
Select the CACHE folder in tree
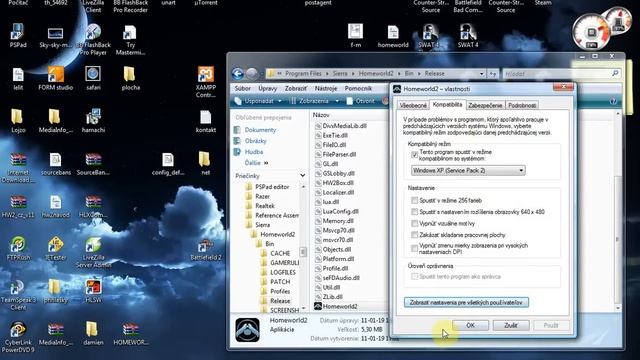[x=280, y=253]
